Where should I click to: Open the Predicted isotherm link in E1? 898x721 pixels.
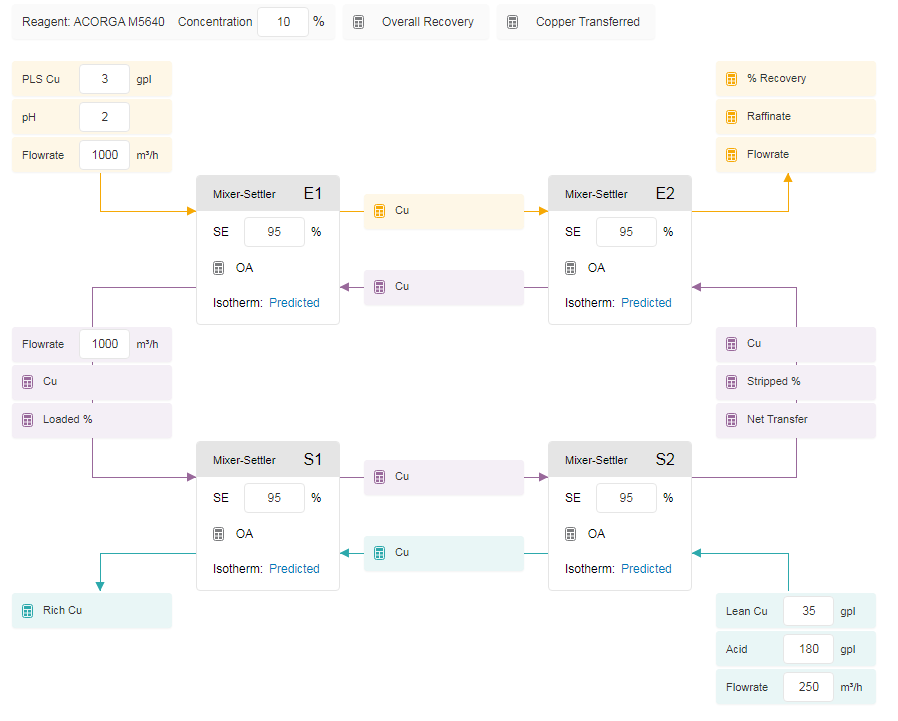point(294,303)
